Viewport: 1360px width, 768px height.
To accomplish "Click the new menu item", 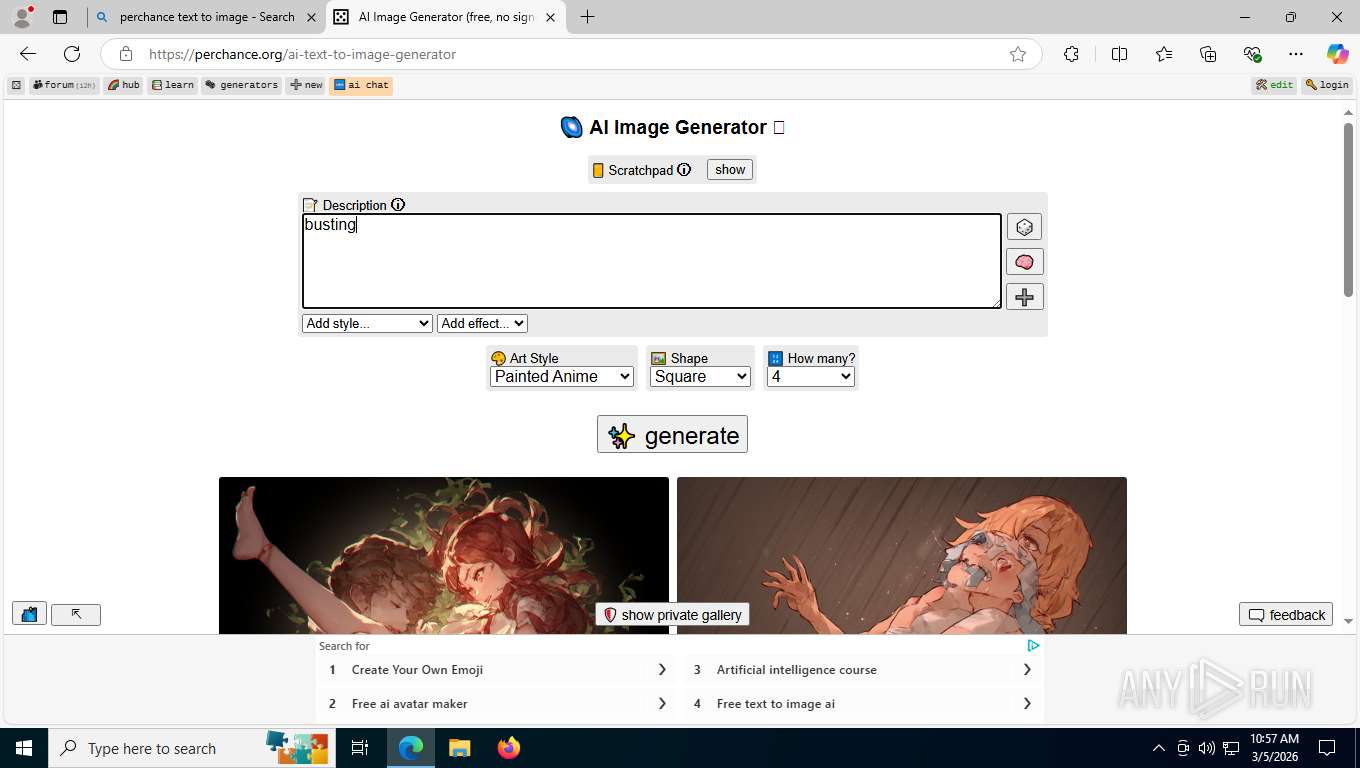I will (x=306, y=85).
